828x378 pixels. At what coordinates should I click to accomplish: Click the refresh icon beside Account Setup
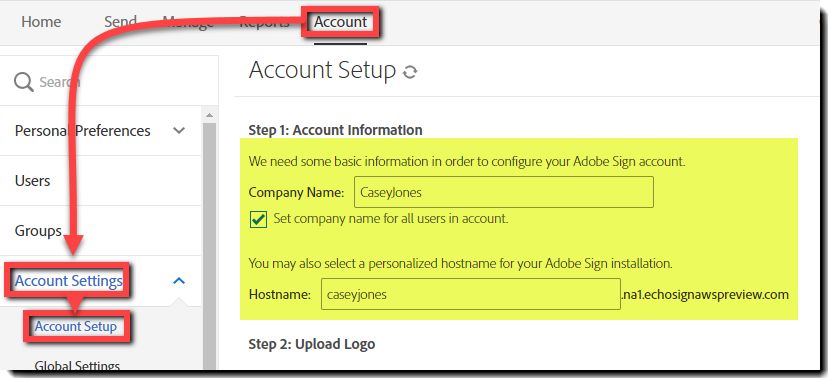tap(410, 72)
